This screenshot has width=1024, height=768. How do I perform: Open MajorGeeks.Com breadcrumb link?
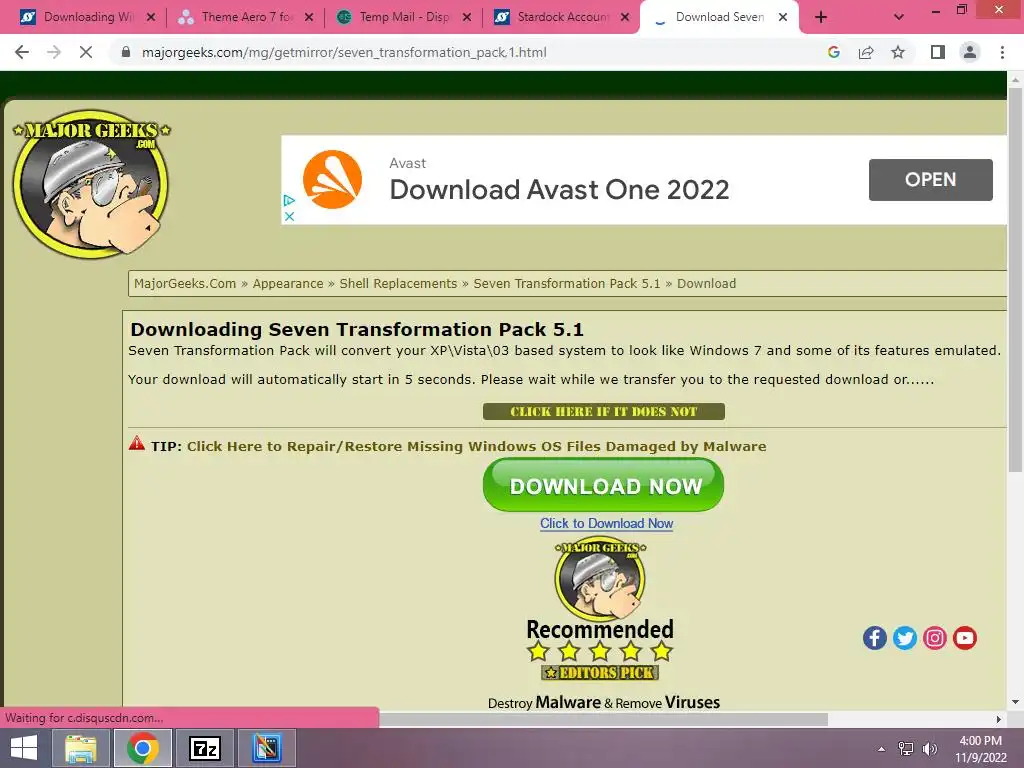[185, 283]
